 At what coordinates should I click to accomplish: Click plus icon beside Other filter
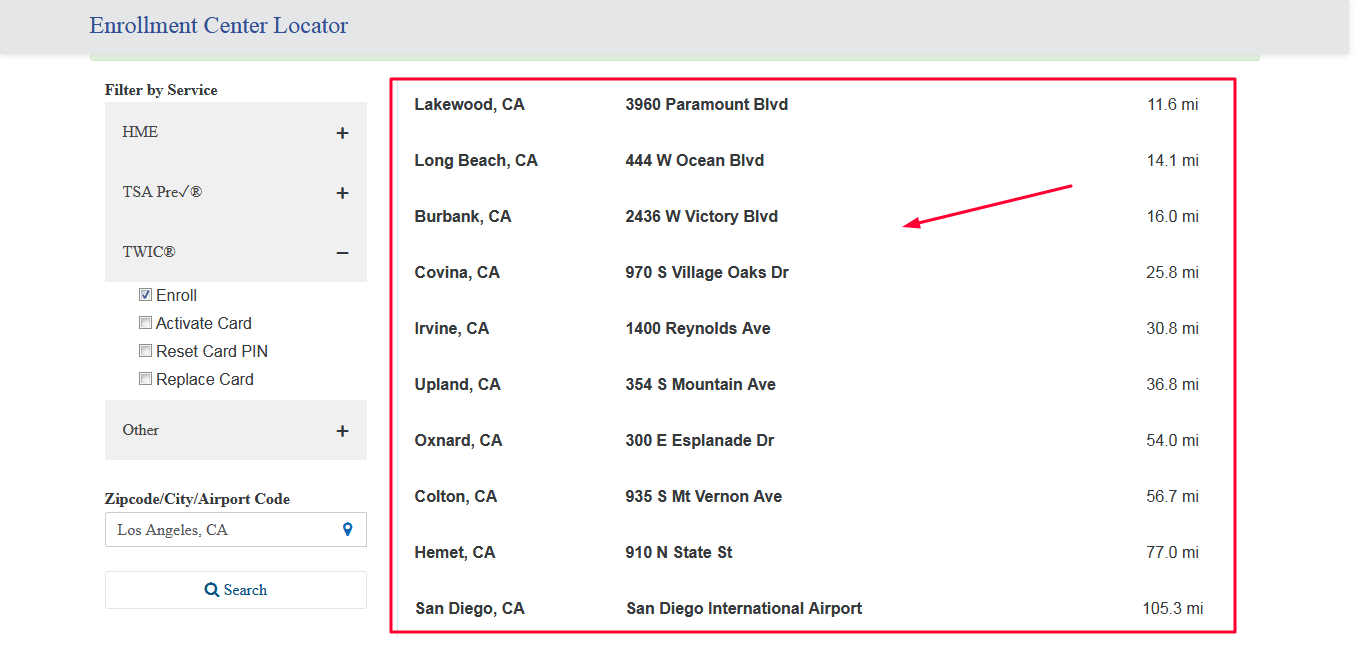[342, 431]
